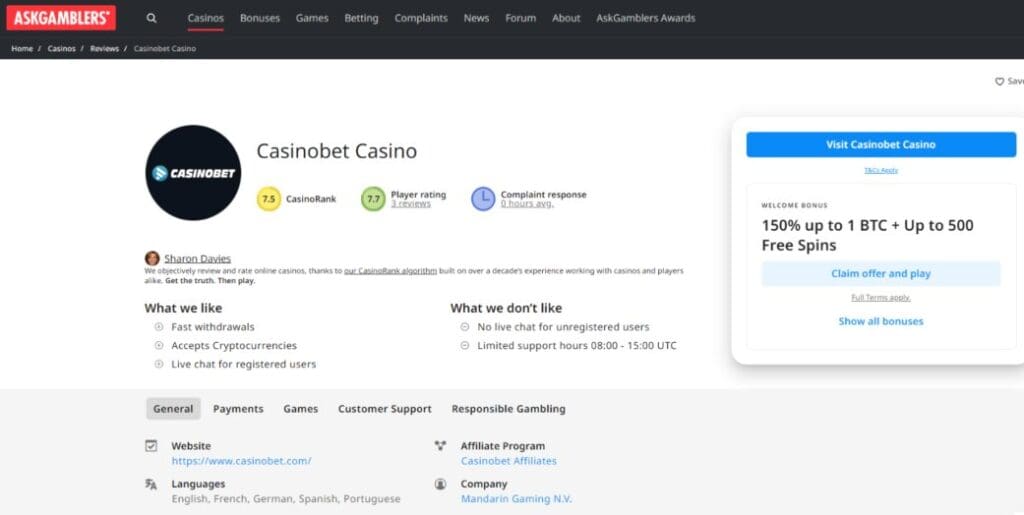Click the complaint response clock icon
This screenshot has height=515, width=1024.
coord(483,199)
